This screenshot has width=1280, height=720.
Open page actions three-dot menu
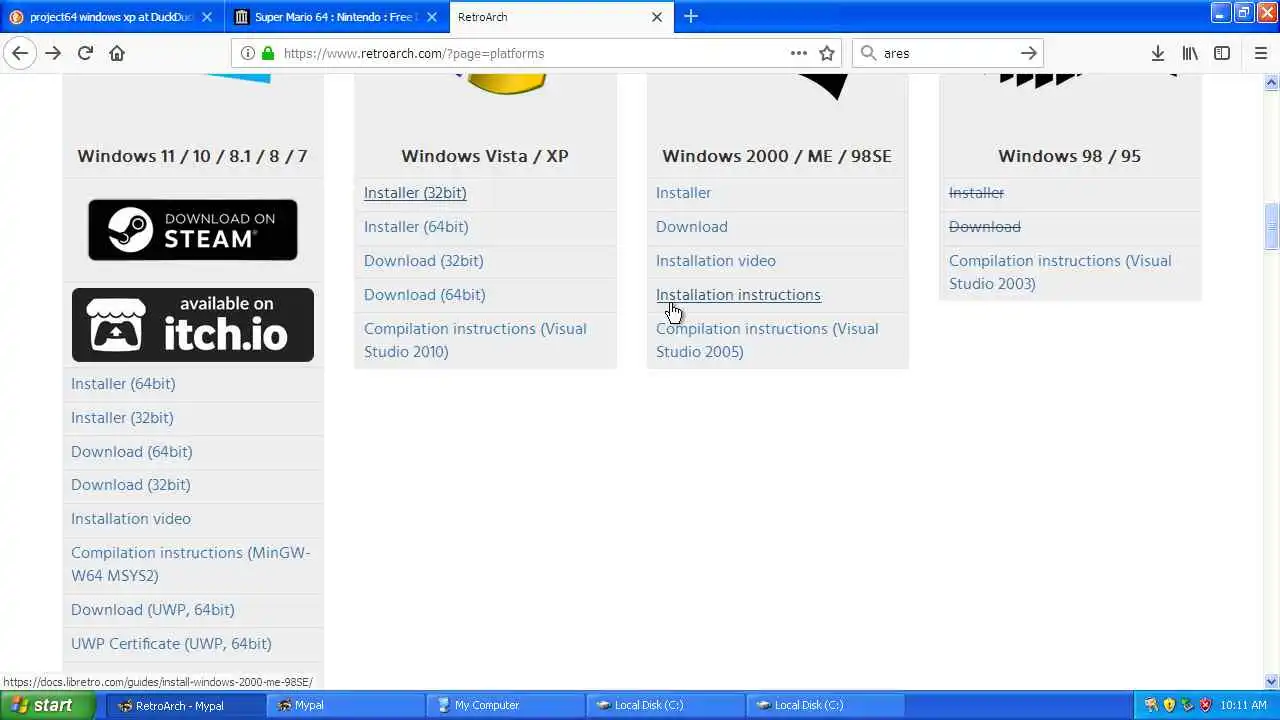[x=798, y=53]
